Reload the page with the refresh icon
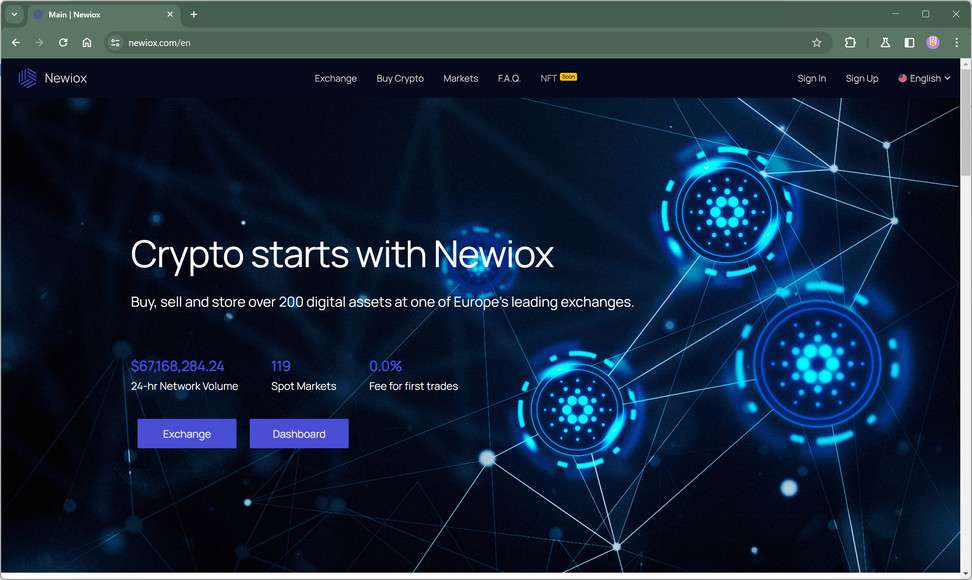 coord(63,43)
